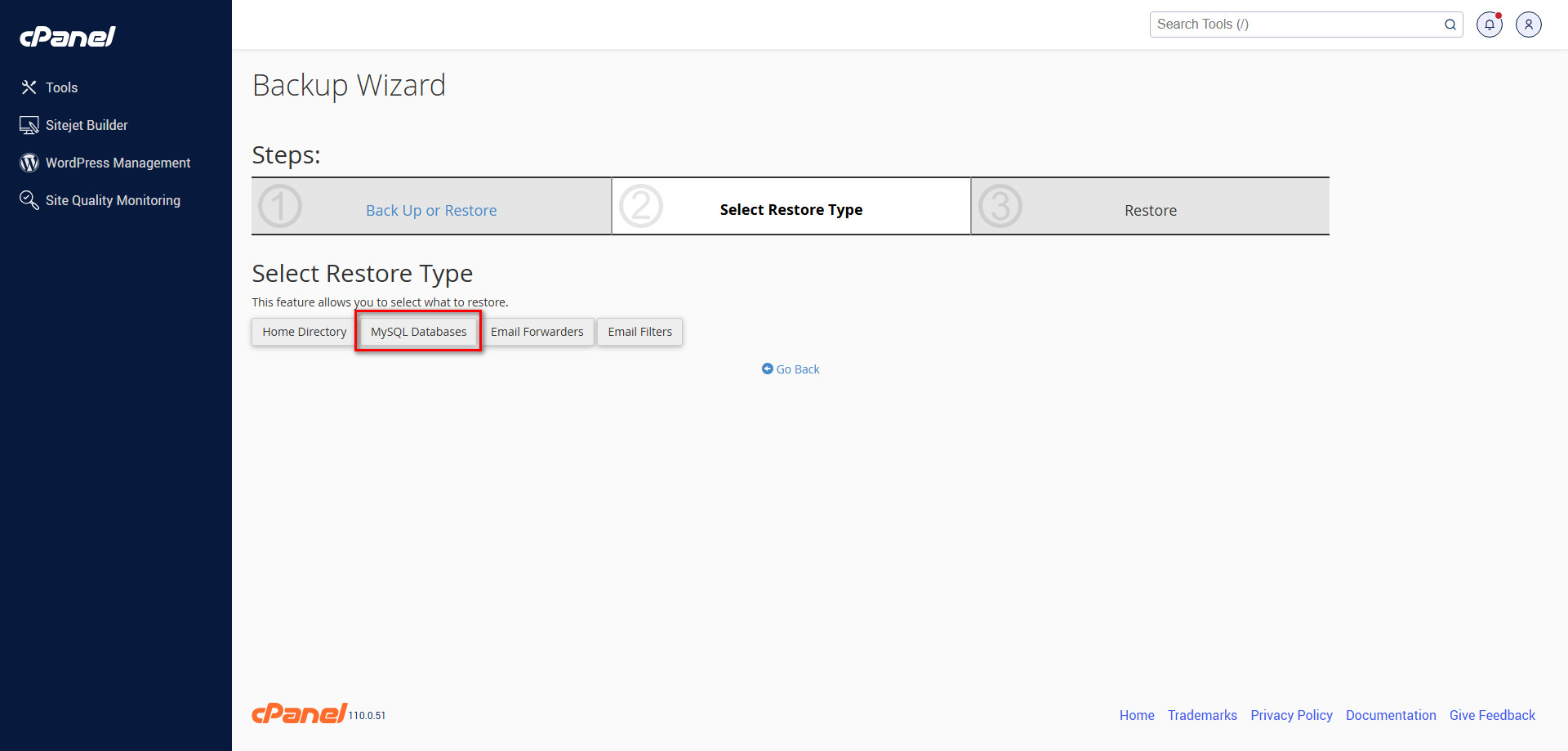Click the Sitejet Builder monitor icon

(x=29, y=125)
